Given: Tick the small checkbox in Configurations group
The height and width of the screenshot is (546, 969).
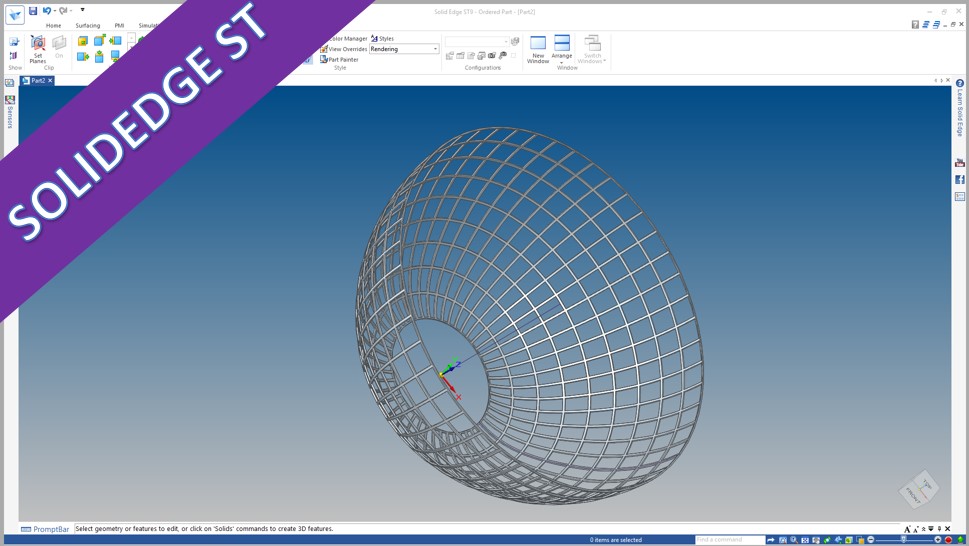Looking at the screenshot, I should (514, 56).
